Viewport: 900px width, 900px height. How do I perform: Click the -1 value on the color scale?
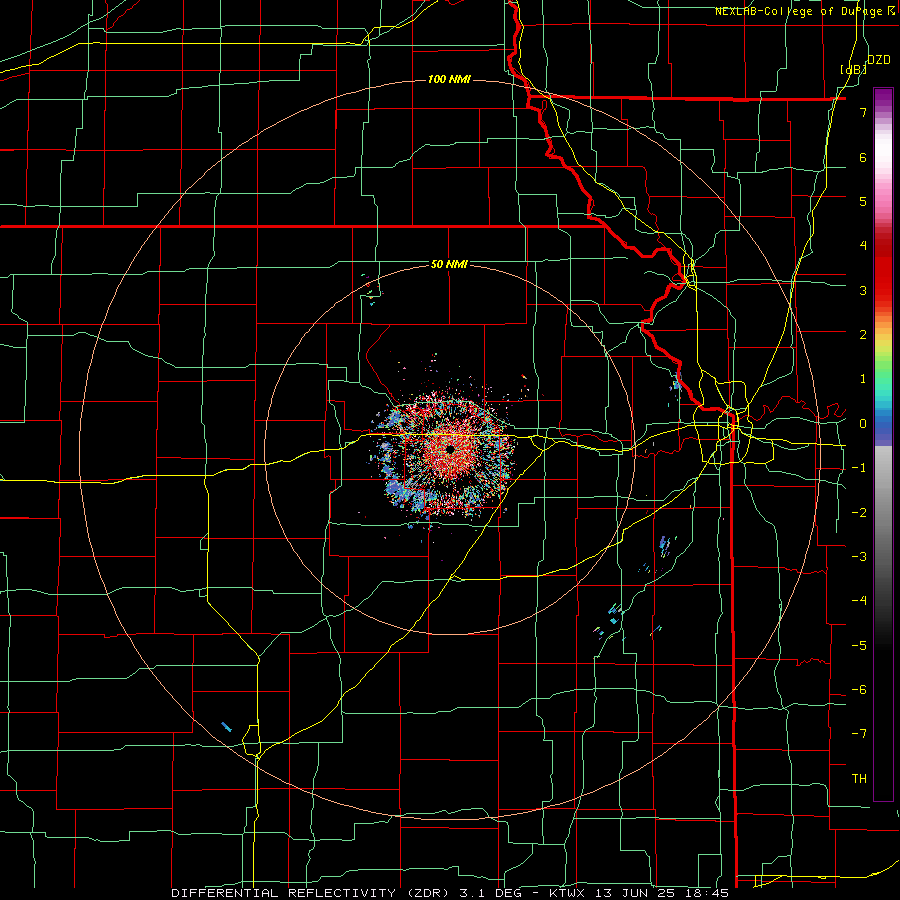(x=859, y=468)
